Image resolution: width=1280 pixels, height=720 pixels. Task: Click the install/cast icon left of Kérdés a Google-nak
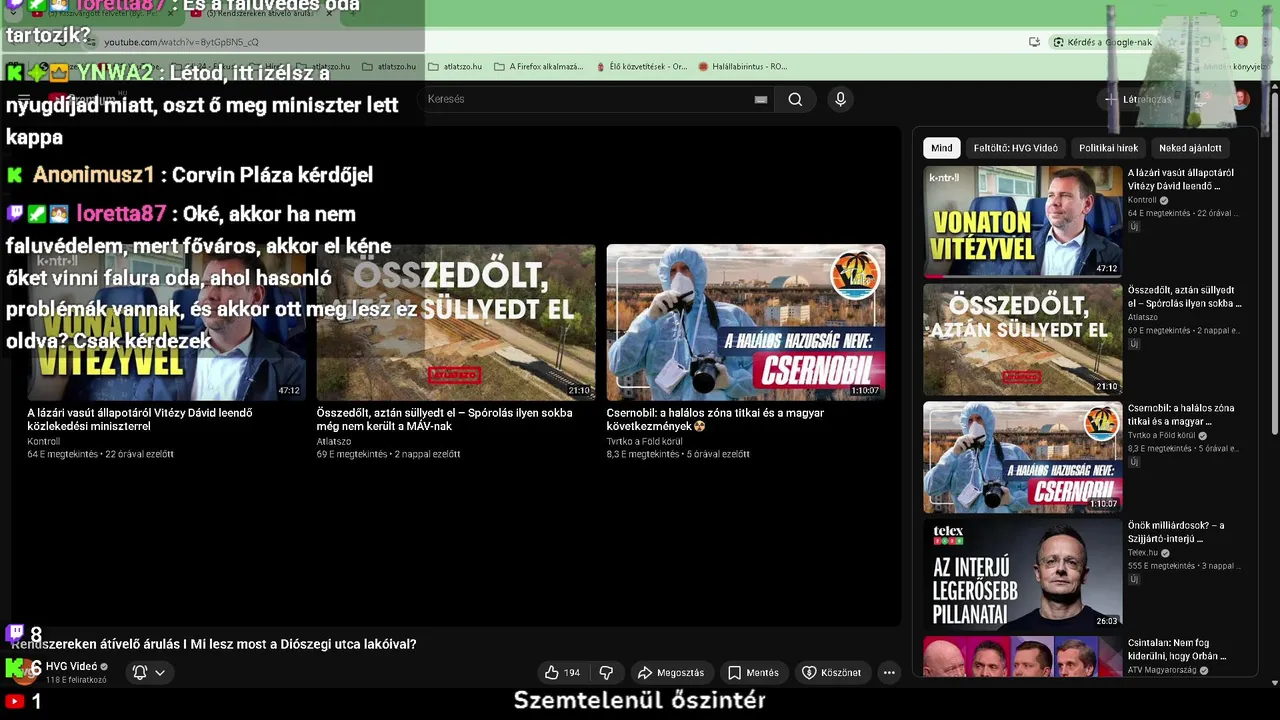(x=1034, y=42)
